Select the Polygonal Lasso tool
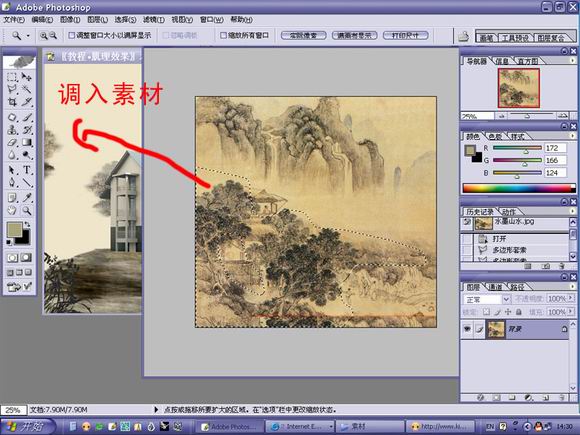 [x=12, y=89]
